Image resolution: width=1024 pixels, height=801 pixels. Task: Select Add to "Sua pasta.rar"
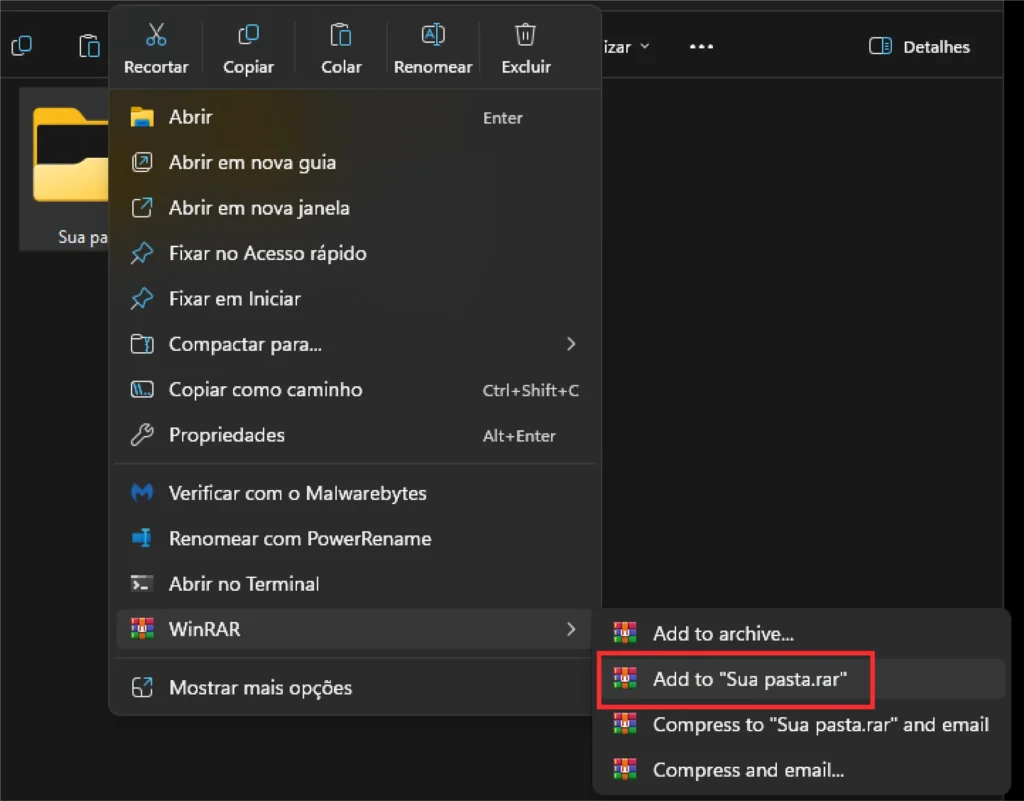[749, 679]
